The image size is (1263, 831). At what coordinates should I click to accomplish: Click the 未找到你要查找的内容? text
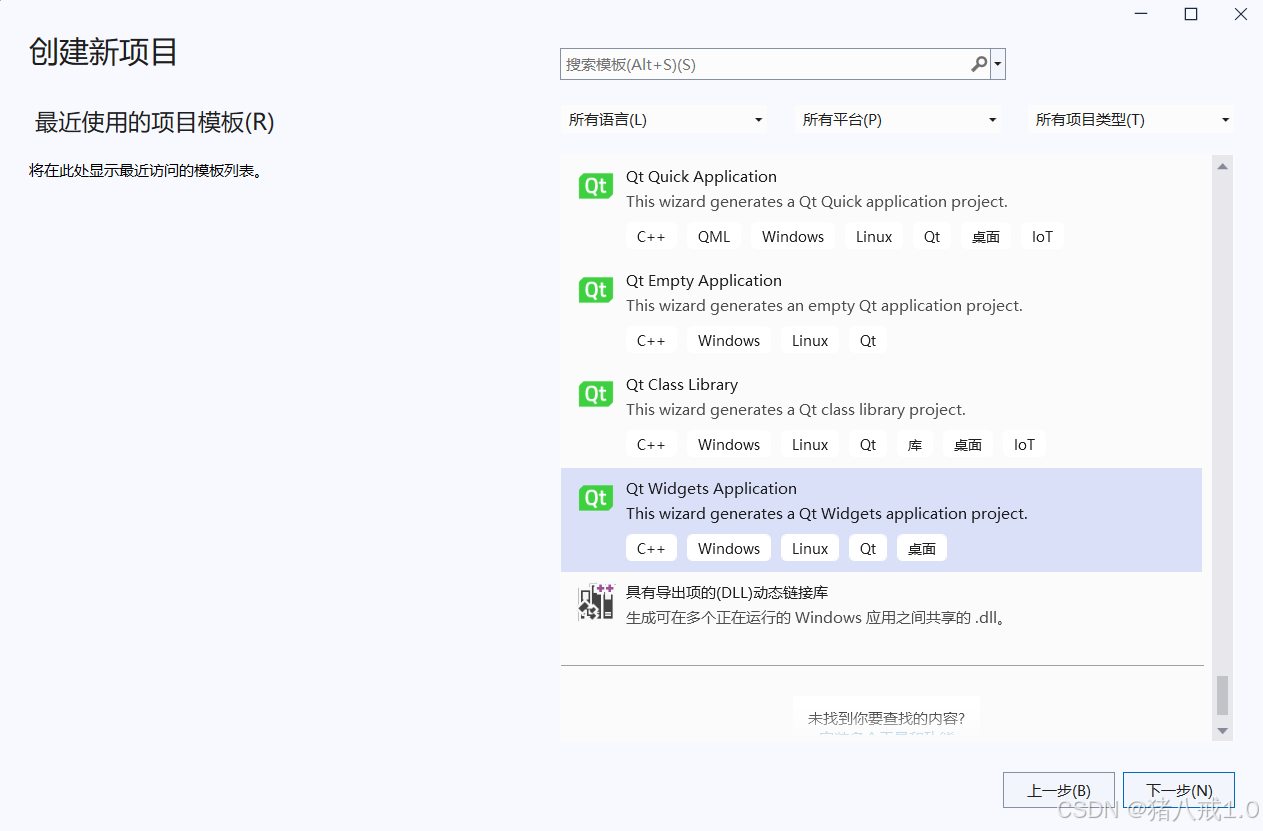click(887, 718)
